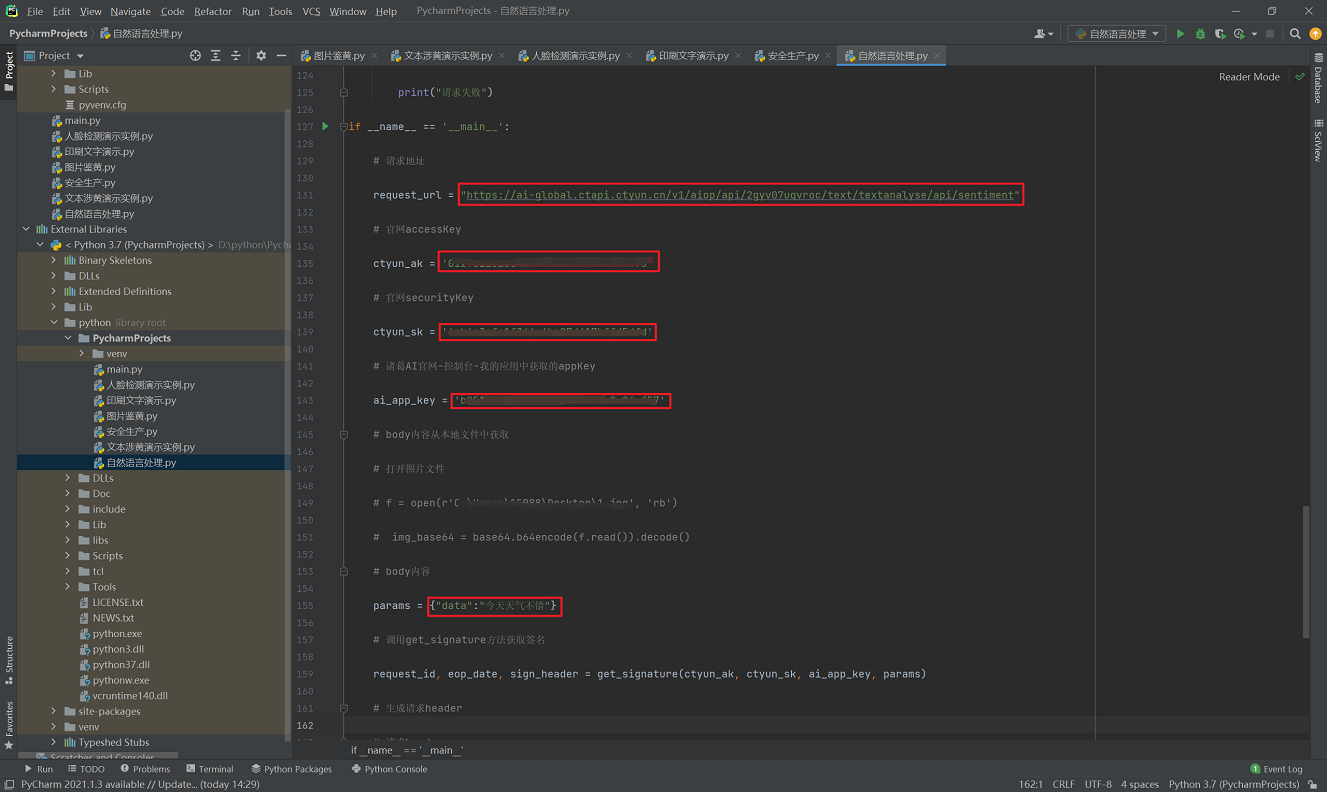Click the orange IDE update arrow icon

[x=1316, y=34]
